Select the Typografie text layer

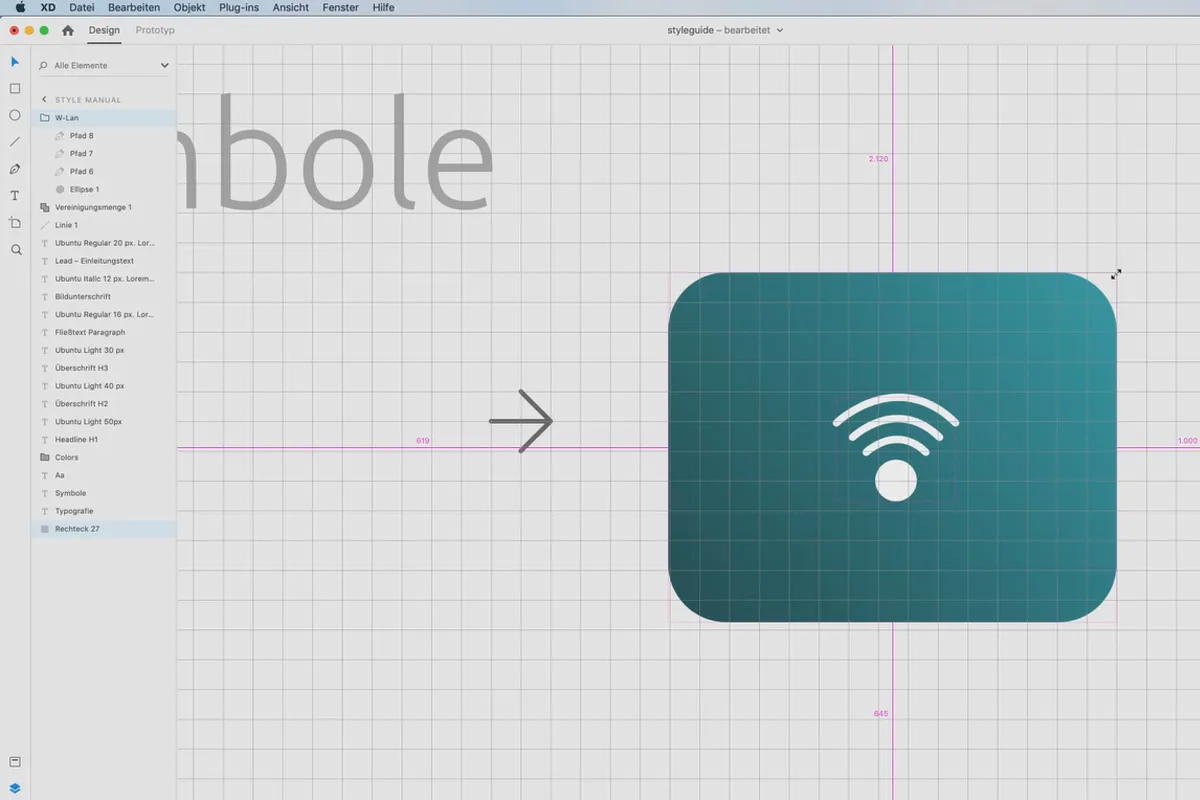pyautogui.click(x=104, y=511)
